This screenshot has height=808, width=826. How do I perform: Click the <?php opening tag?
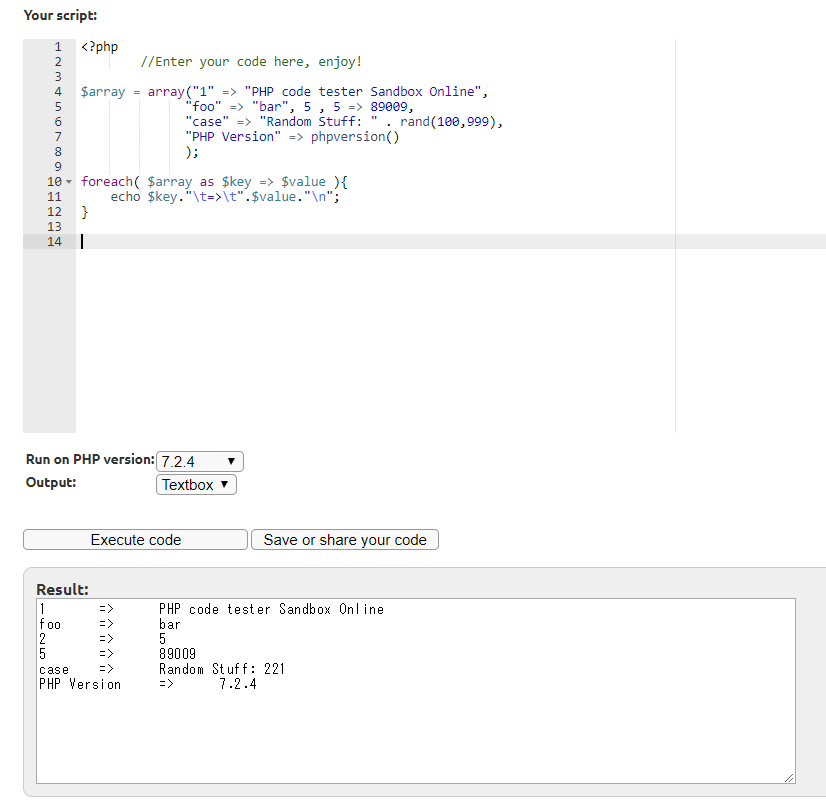pyautogui.click(x=99, y=47)
